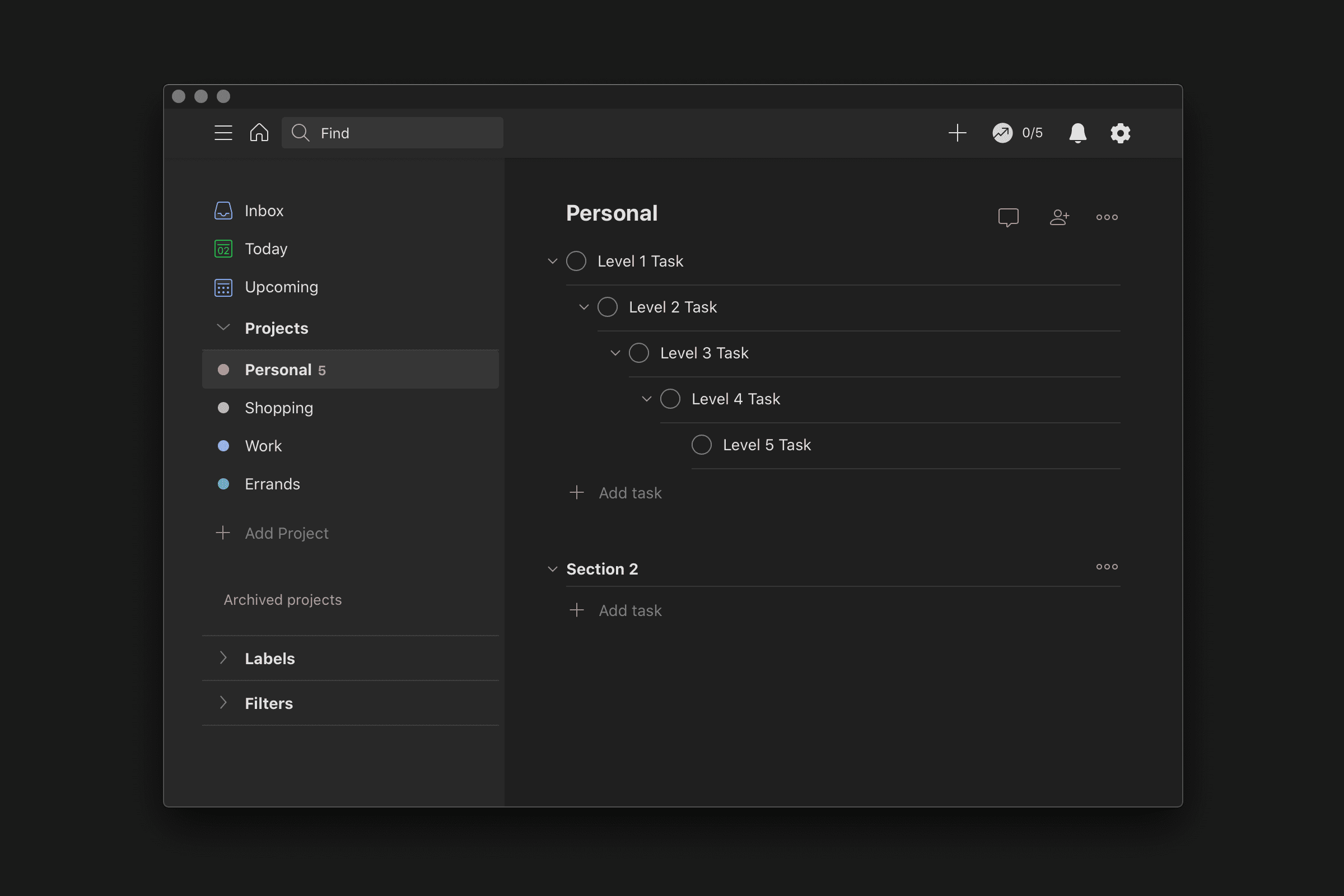Click the Personal project color dot
The image size is (1344, 896).
(223, 369)
